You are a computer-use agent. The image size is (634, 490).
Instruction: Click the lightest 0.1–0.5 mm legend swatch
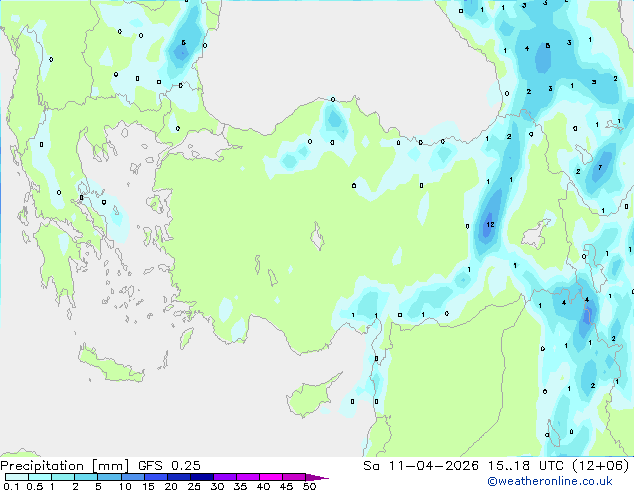pos(17,477)
